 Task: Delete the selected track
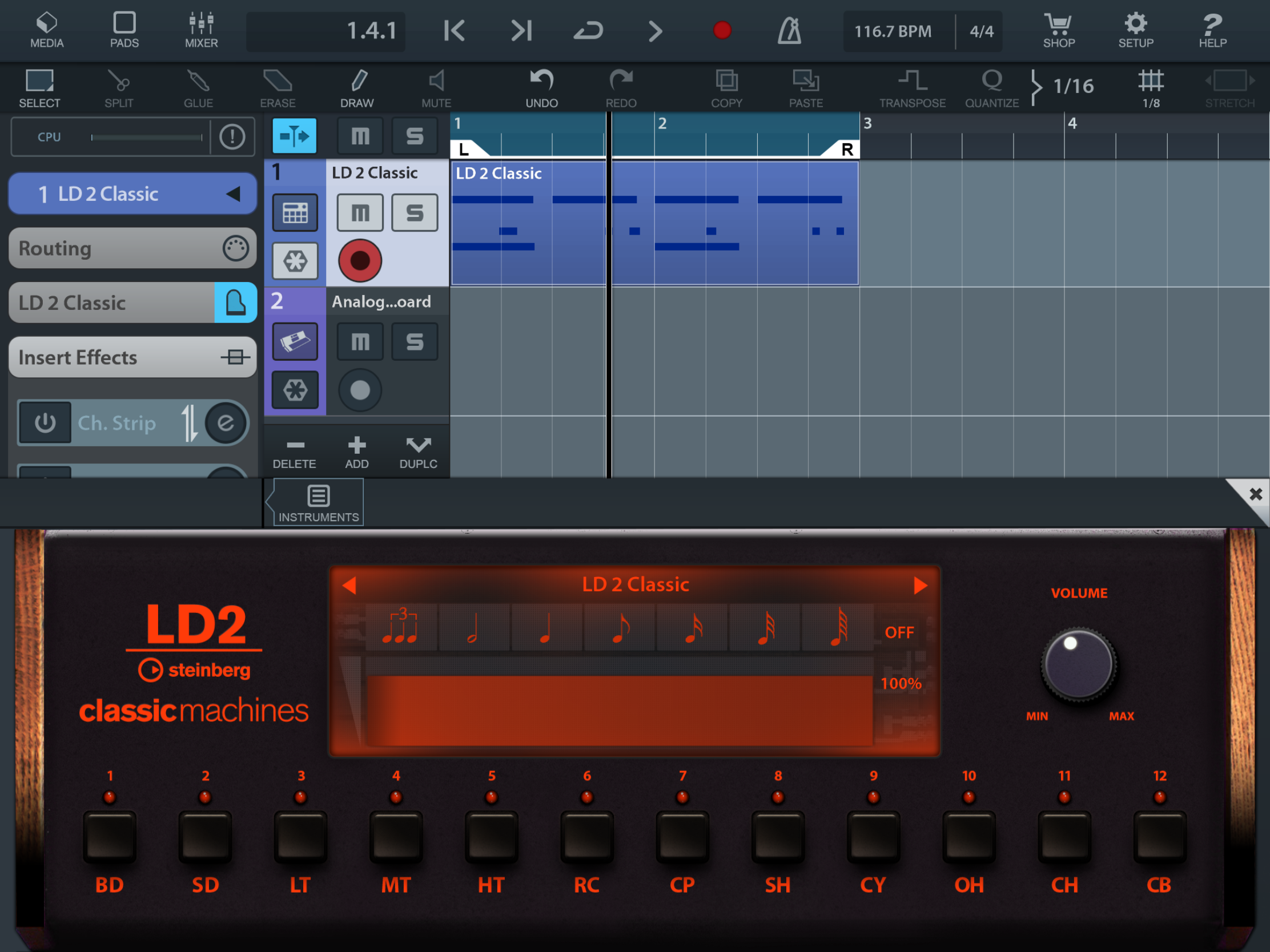coord(295,453)
